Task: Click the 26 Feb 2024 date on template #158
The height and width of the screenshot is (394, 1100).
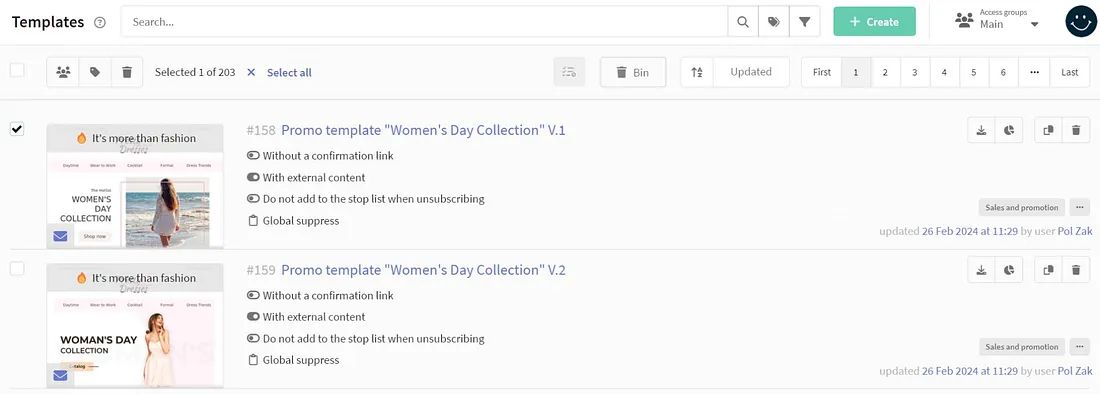Action: tap(970, 231)
